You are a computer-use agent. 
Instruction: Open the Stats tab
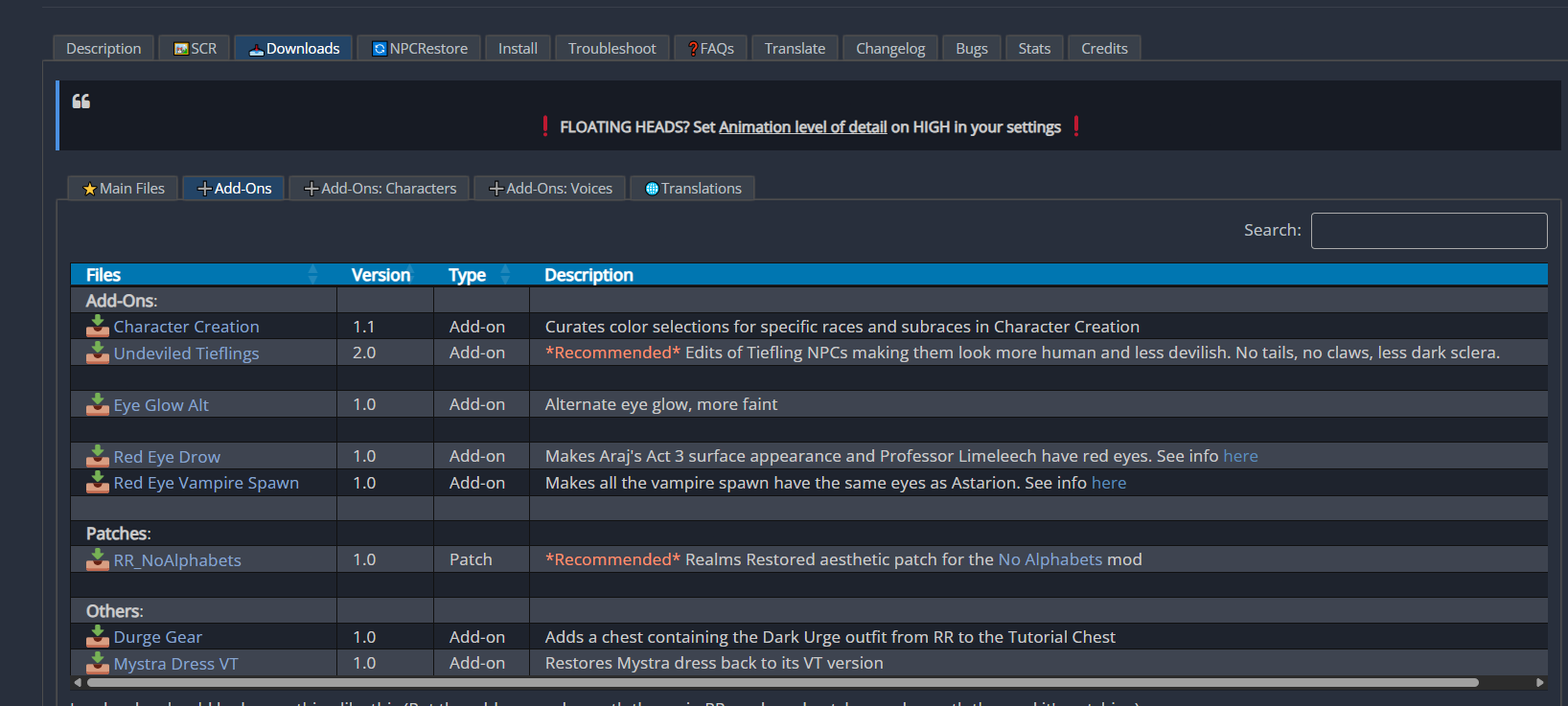[x=1034, y=48]
